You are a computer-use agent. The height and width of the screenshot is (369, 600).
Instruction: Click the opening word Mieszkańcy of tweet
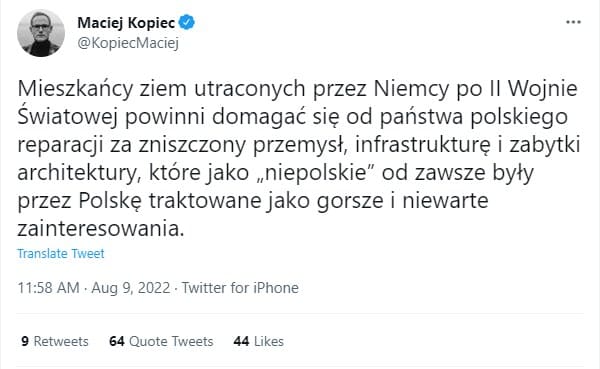tap(75, 89)
